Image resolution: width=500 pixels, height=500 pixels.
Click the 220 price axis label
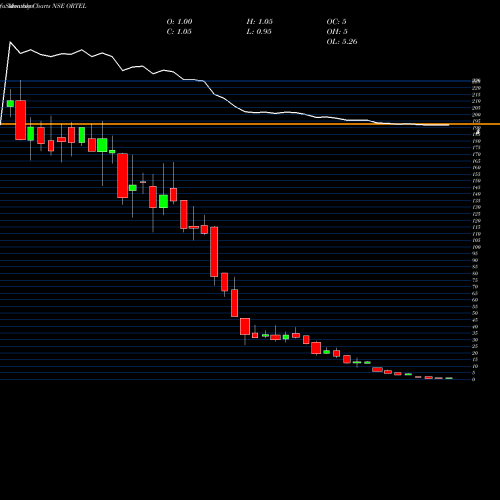point(476,88)
